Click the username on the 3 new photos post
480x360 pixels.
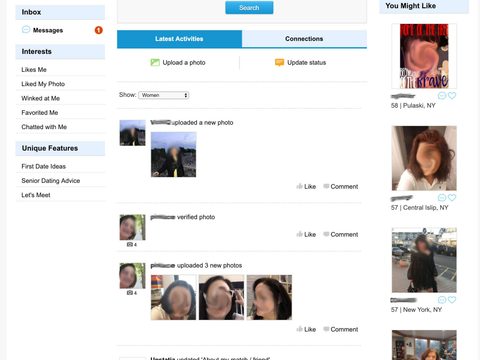point(163,266)
